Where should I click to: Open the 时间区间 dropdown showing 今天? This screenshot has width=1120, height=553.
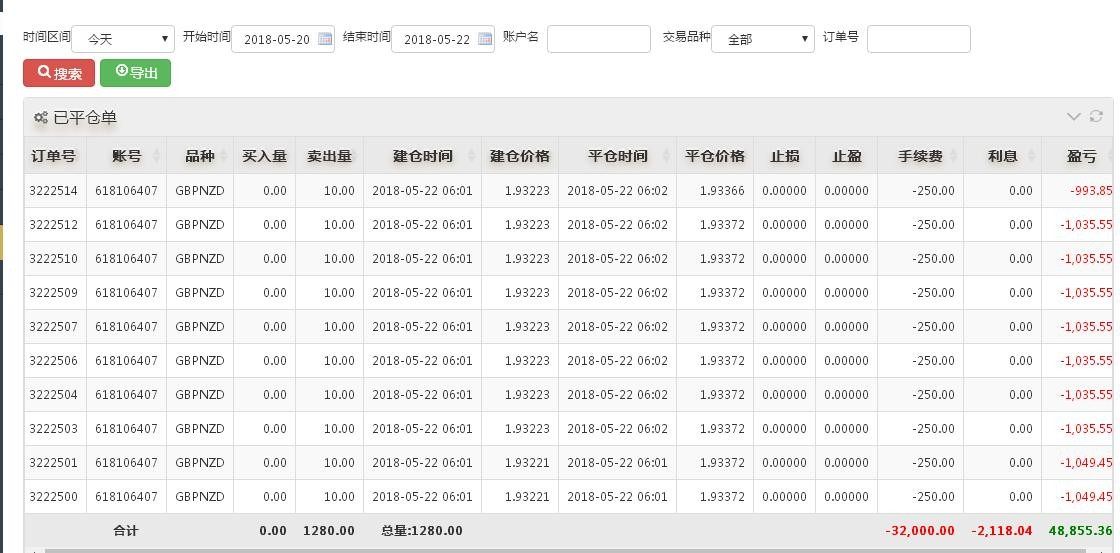click(x=124, y=39)
